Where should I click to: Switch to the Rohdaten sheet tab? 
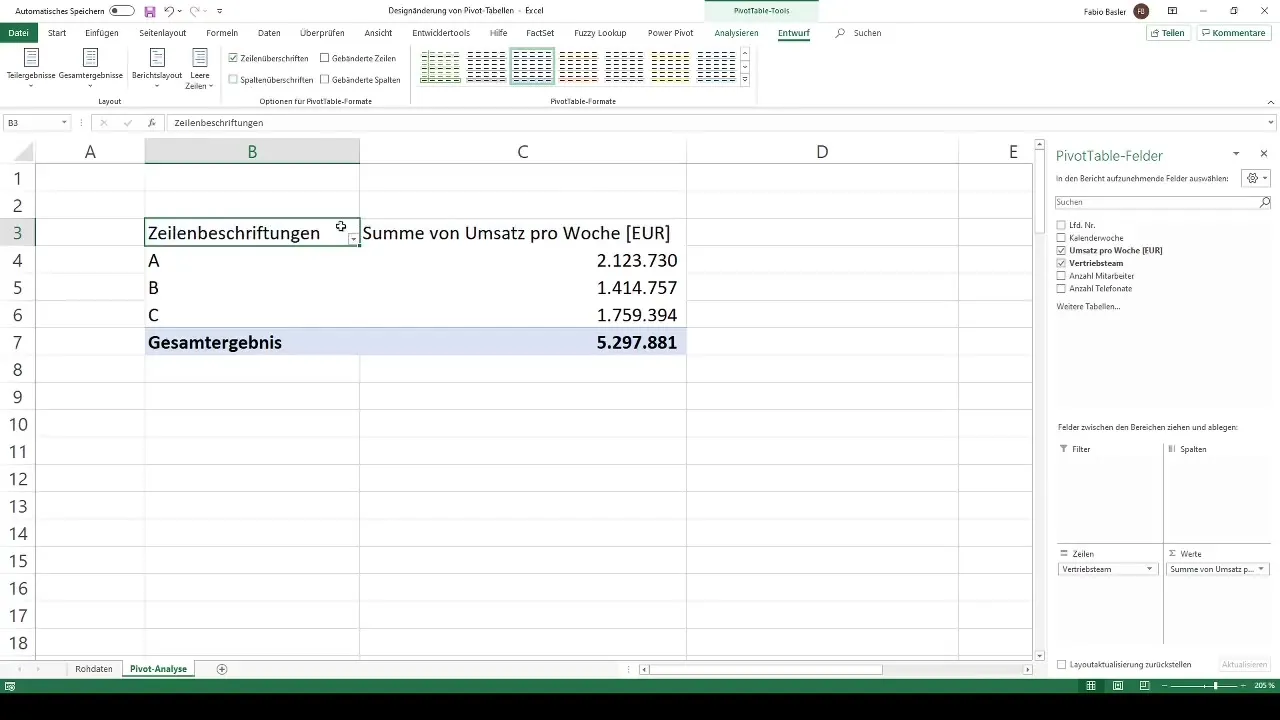click(94, 668)
